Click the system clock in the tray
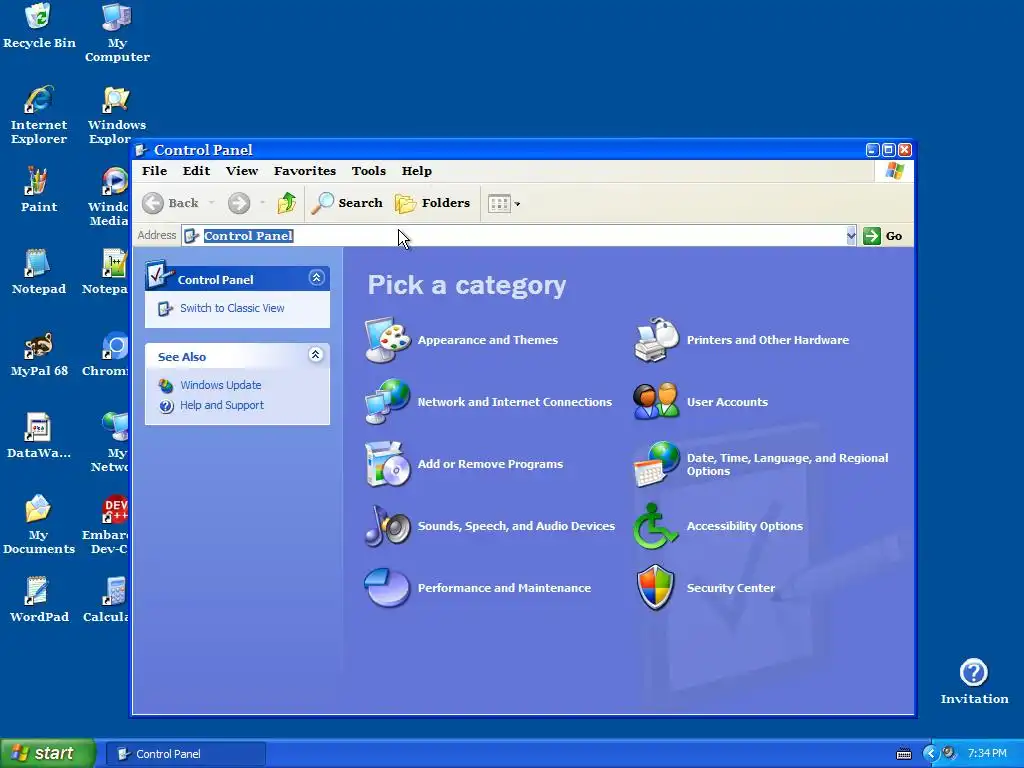 [x=987, y=753]
